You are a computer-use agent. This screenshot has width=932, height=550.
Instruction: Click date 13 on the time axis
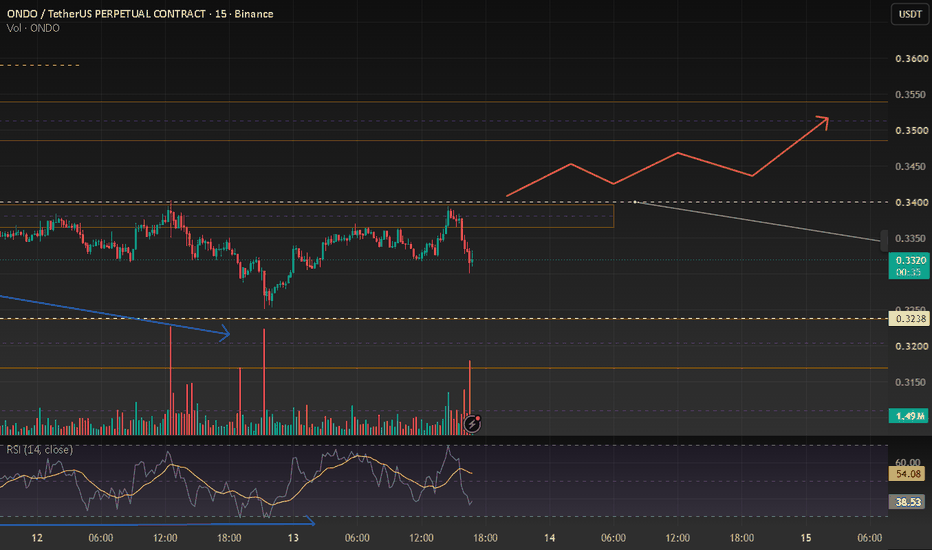tap(293, 538)
